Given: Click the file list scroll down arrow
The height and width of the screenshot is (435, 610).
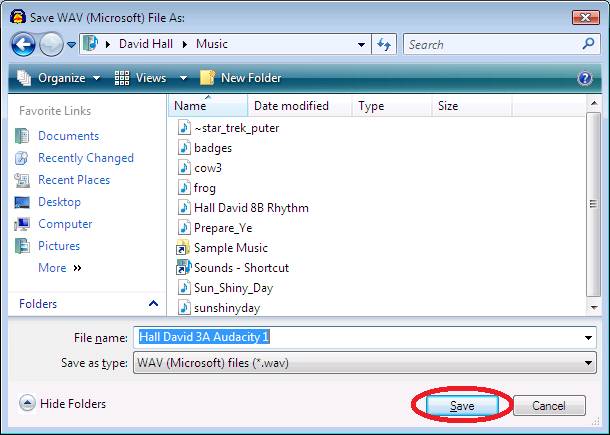Looking at the screenshot, I should 594,307.
